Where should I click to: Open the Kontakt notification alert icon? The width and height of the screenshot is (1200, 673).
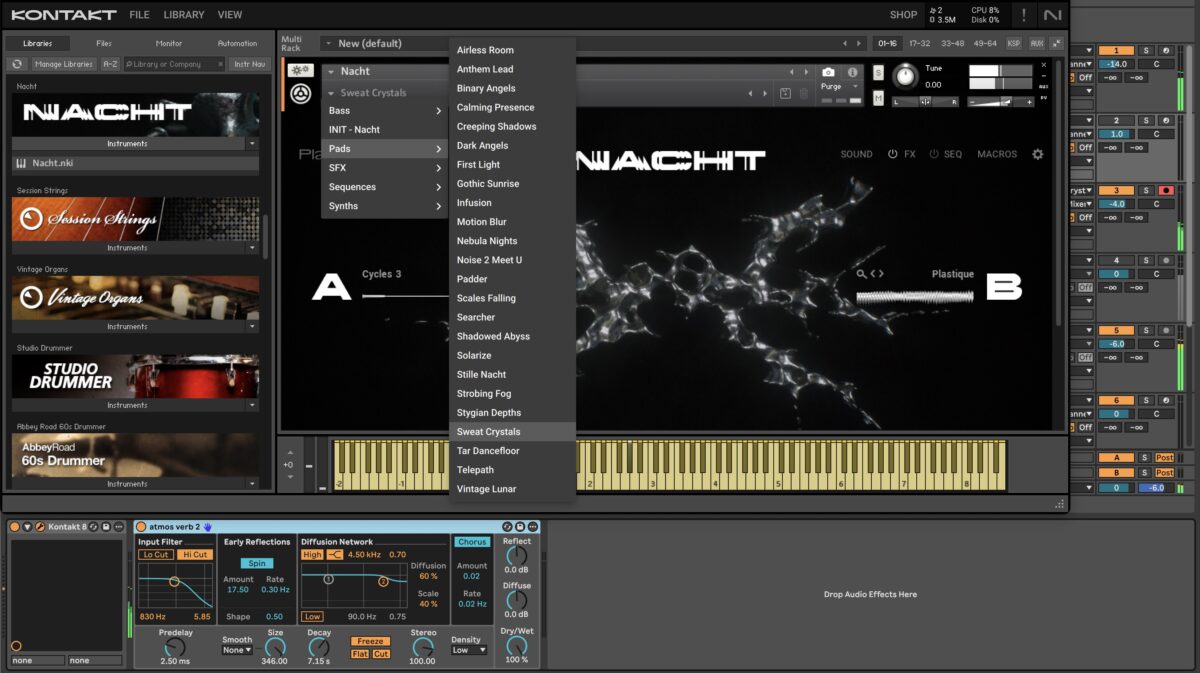coord(1022,15)
